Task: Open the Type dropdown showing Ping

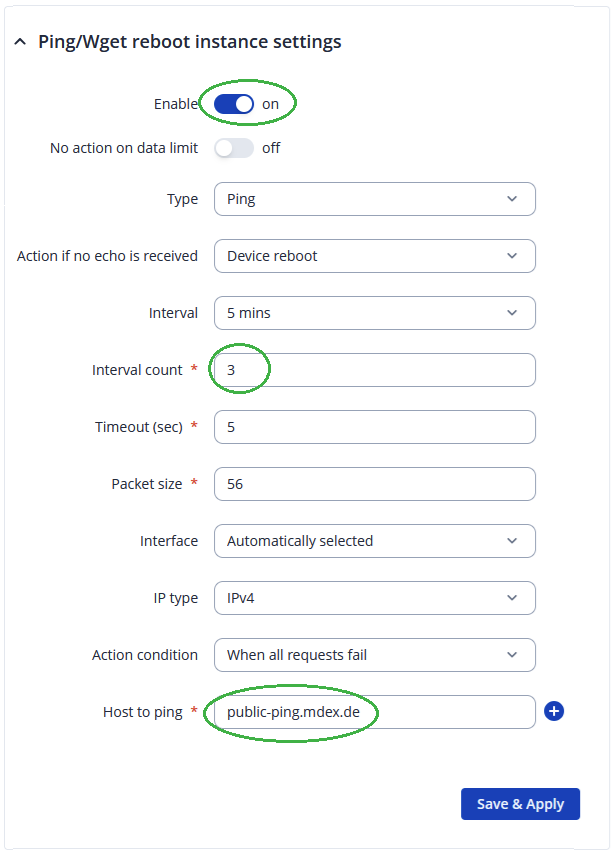Action: pyautogui.click(x=374, y=199)
